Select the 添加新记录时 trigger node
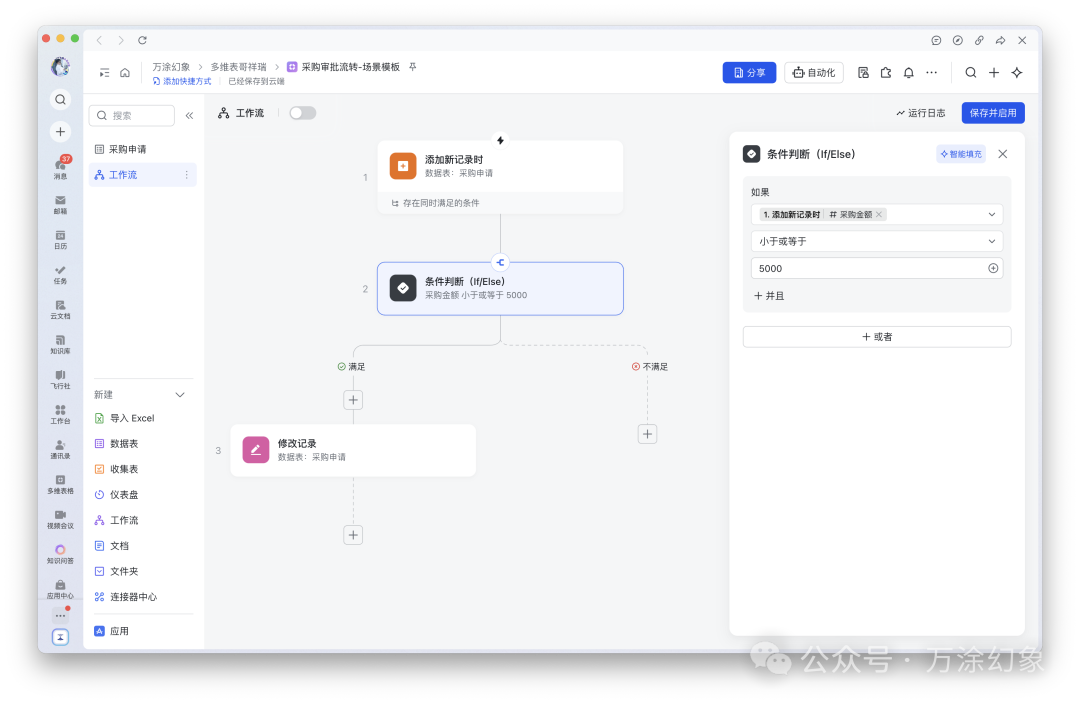 (x=500, y=177)
